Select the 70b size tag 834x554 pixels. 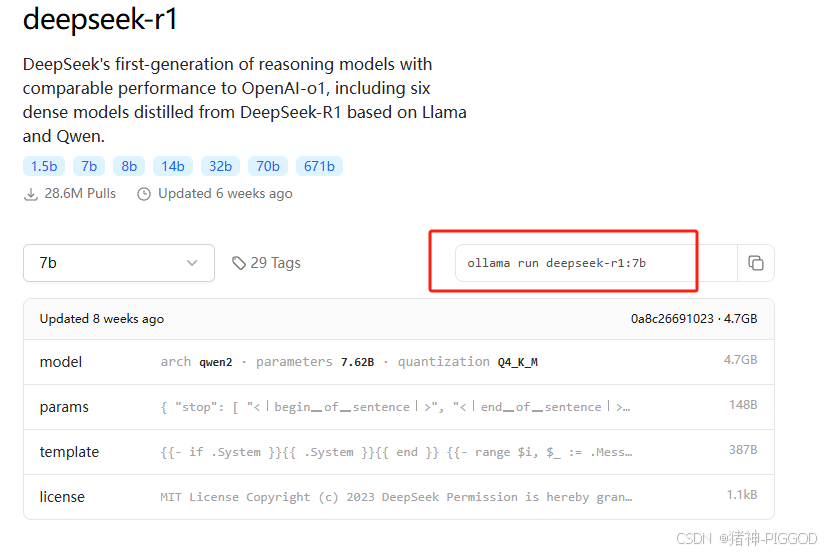pos(268,166)
